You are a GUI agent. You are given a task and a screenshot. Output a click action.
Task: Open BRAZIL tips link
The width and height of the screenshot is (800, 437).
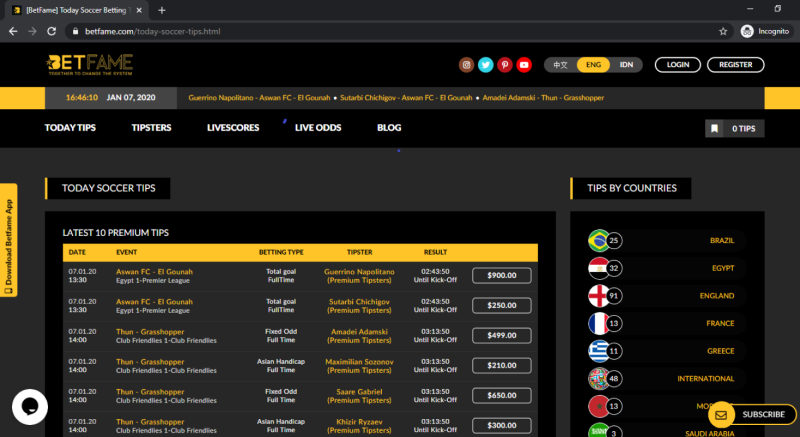(x=722, y=241)
